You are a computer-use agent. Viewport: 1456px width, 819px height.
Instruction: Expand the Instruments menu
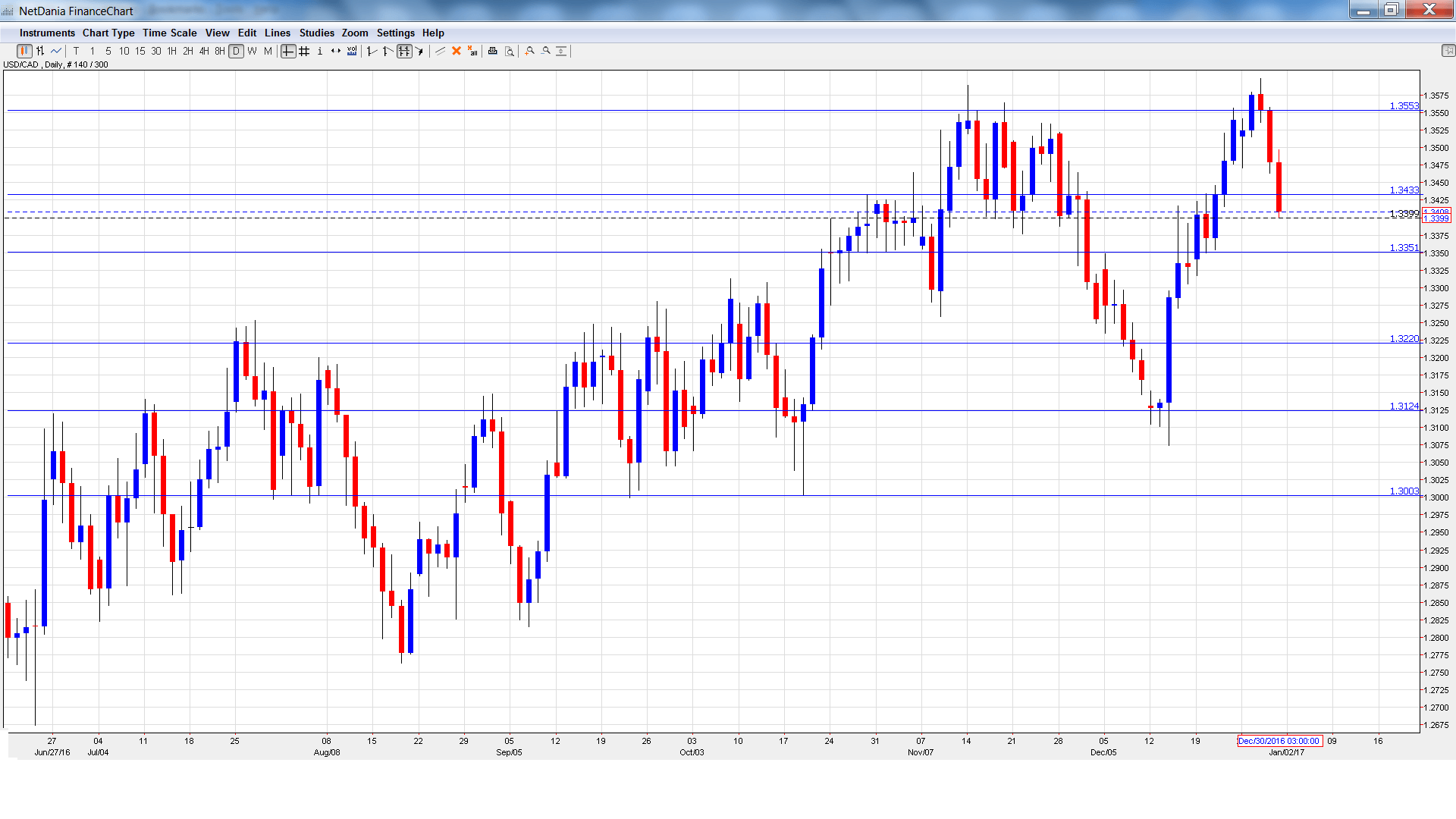point(47,33)
